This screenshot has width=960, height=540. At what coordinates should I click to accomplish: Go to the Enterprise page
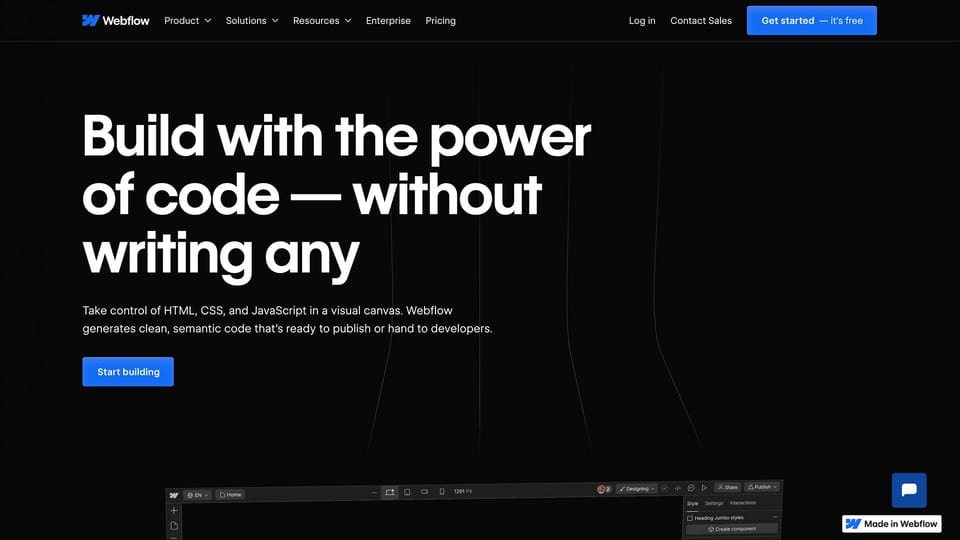[x=388, y=20]
